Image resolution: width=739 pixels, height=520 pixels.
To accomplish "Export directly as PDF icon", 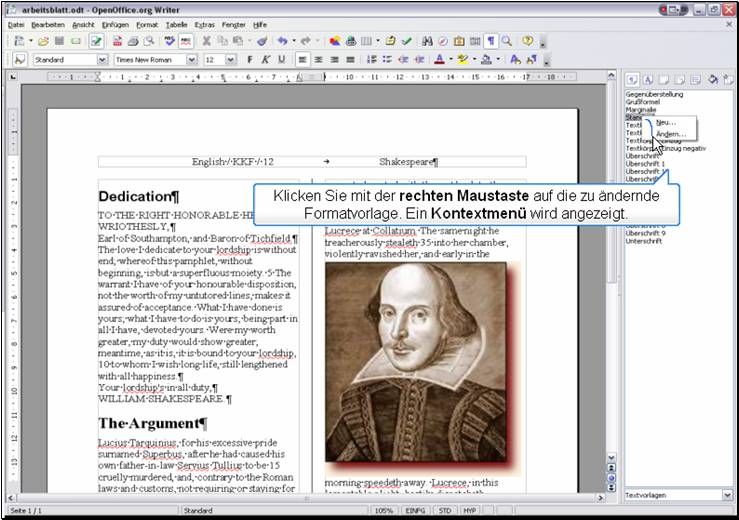I will (116, 42).
